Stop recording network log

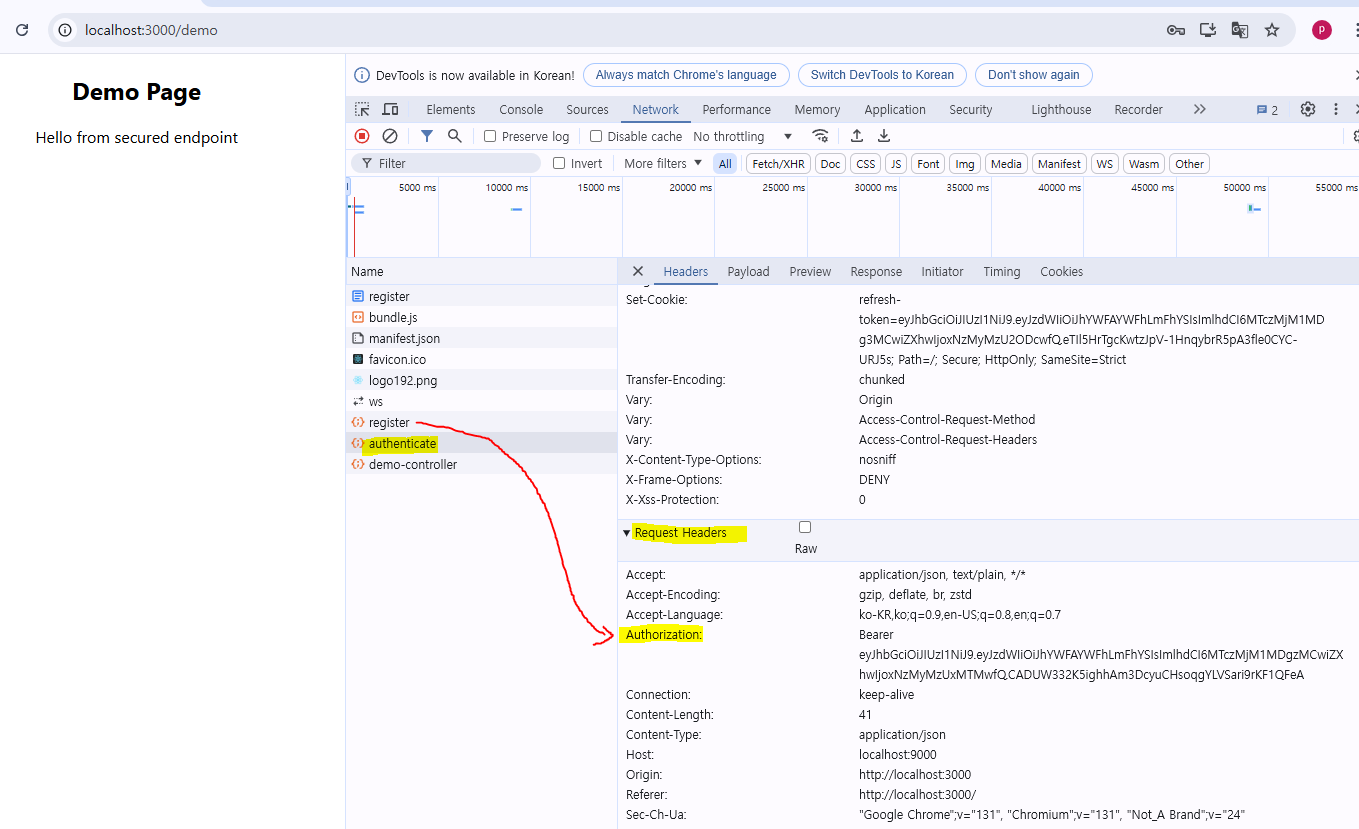coord(362,136)
